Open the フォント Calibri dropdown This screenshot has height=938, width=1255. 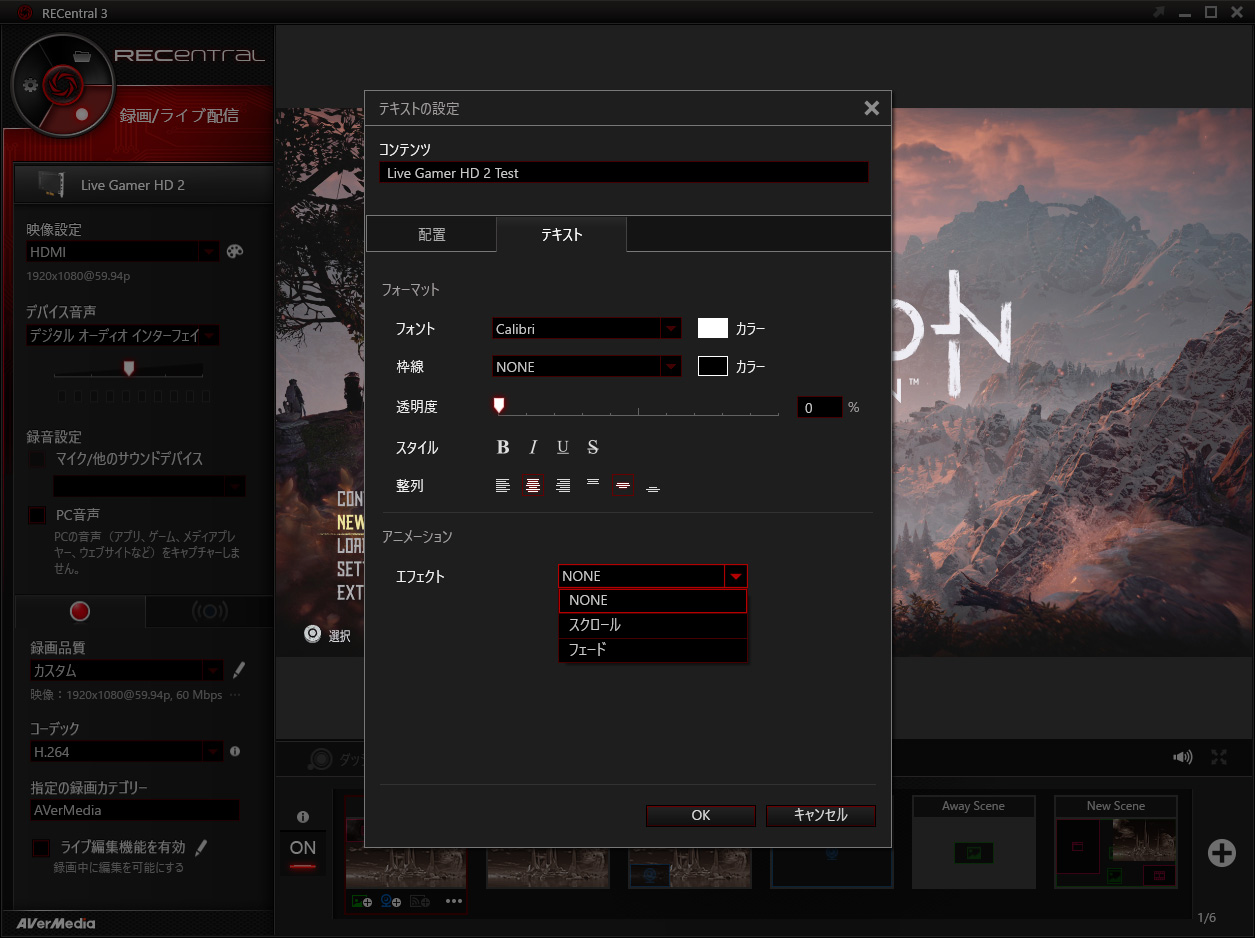tap(587, 328)
